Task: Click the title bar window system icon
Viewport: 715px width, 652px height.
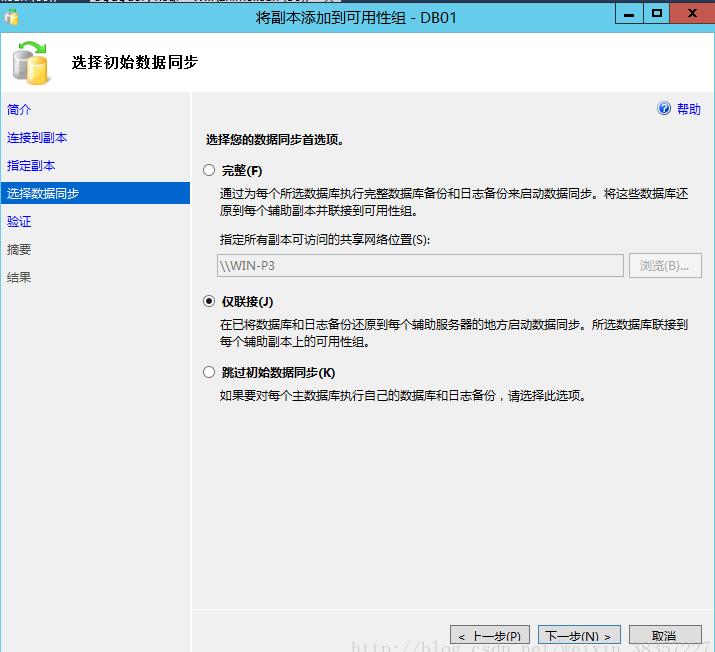Action: 11,17
